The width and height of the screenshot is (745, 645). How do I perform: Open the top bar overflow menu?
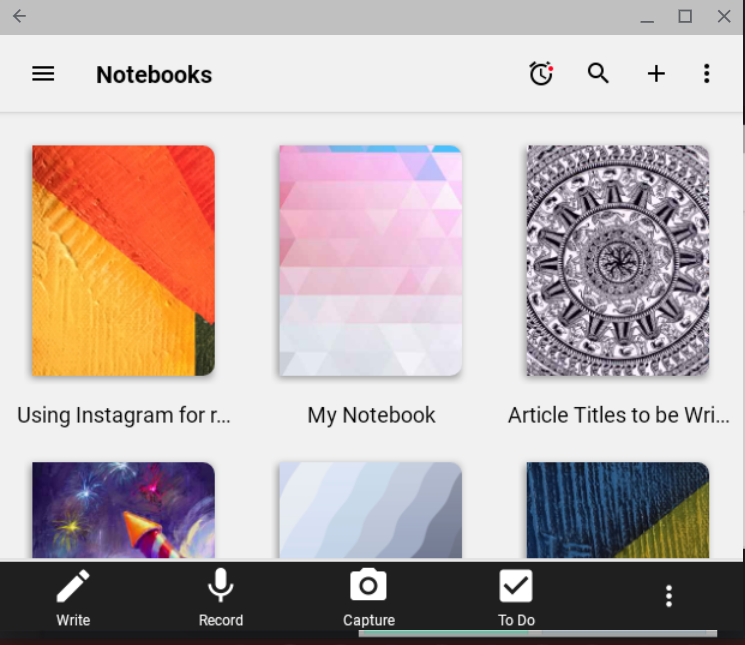[x=707, y=74]
